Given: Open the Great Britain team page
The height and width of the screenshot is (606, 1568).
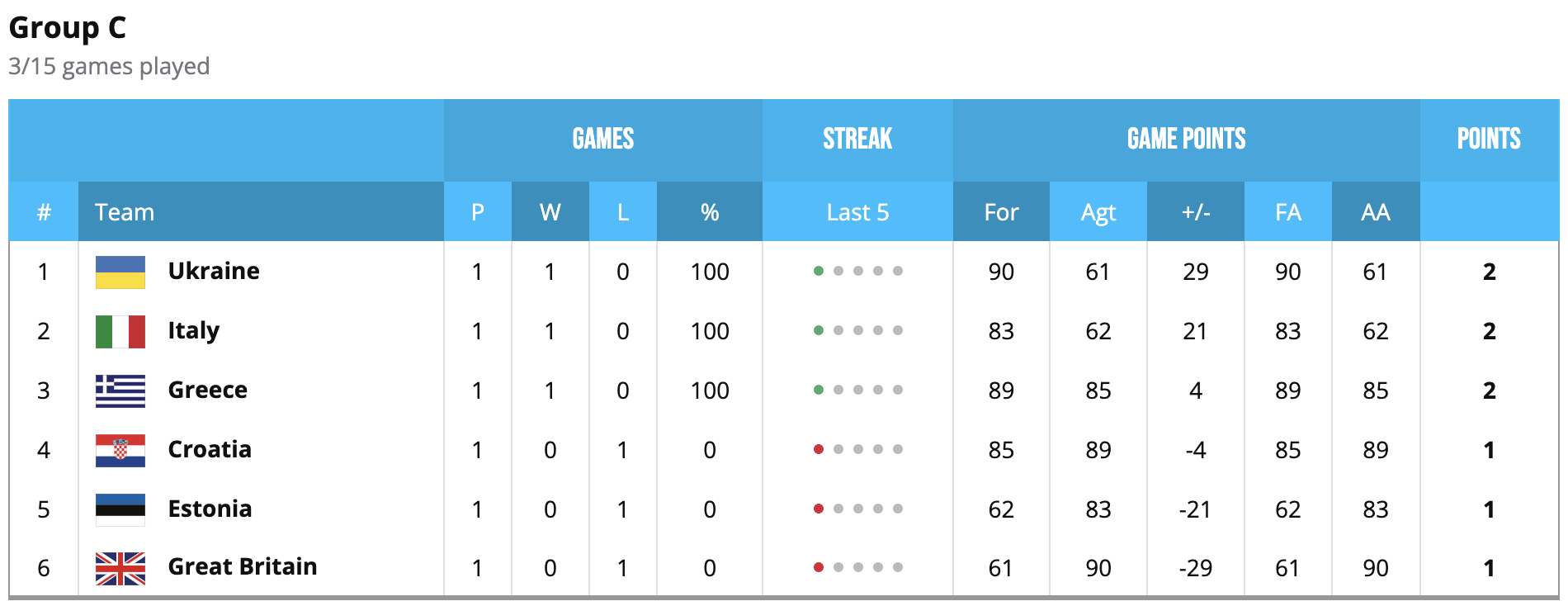Looking at the screenshot, I should tap(243, 566).
